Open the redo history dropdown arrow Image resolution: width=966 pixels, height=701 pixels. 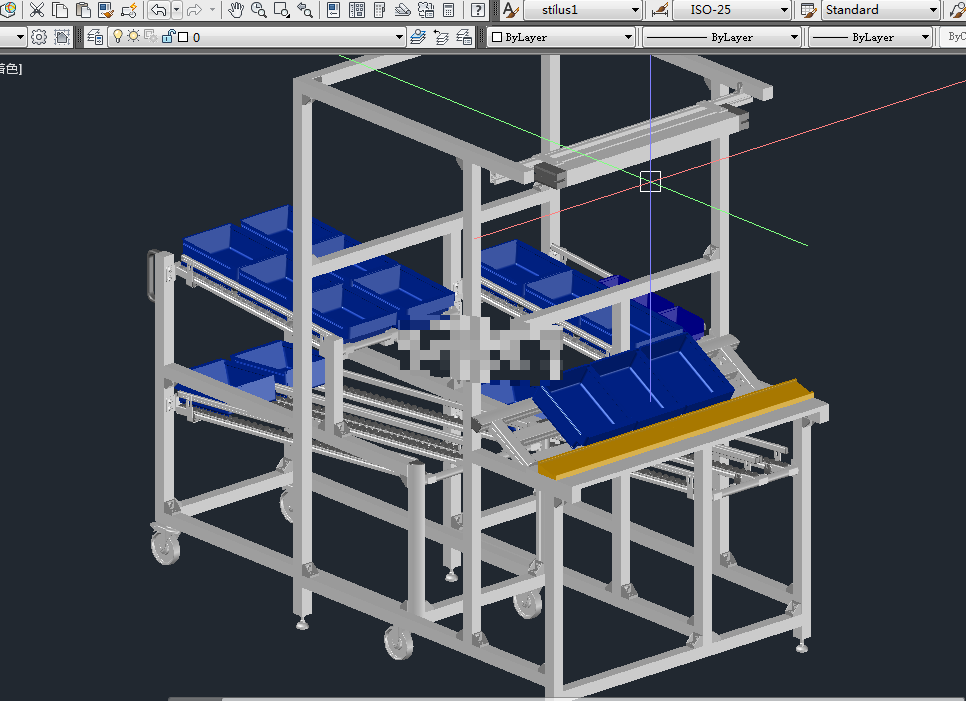[x=213, y=10]
